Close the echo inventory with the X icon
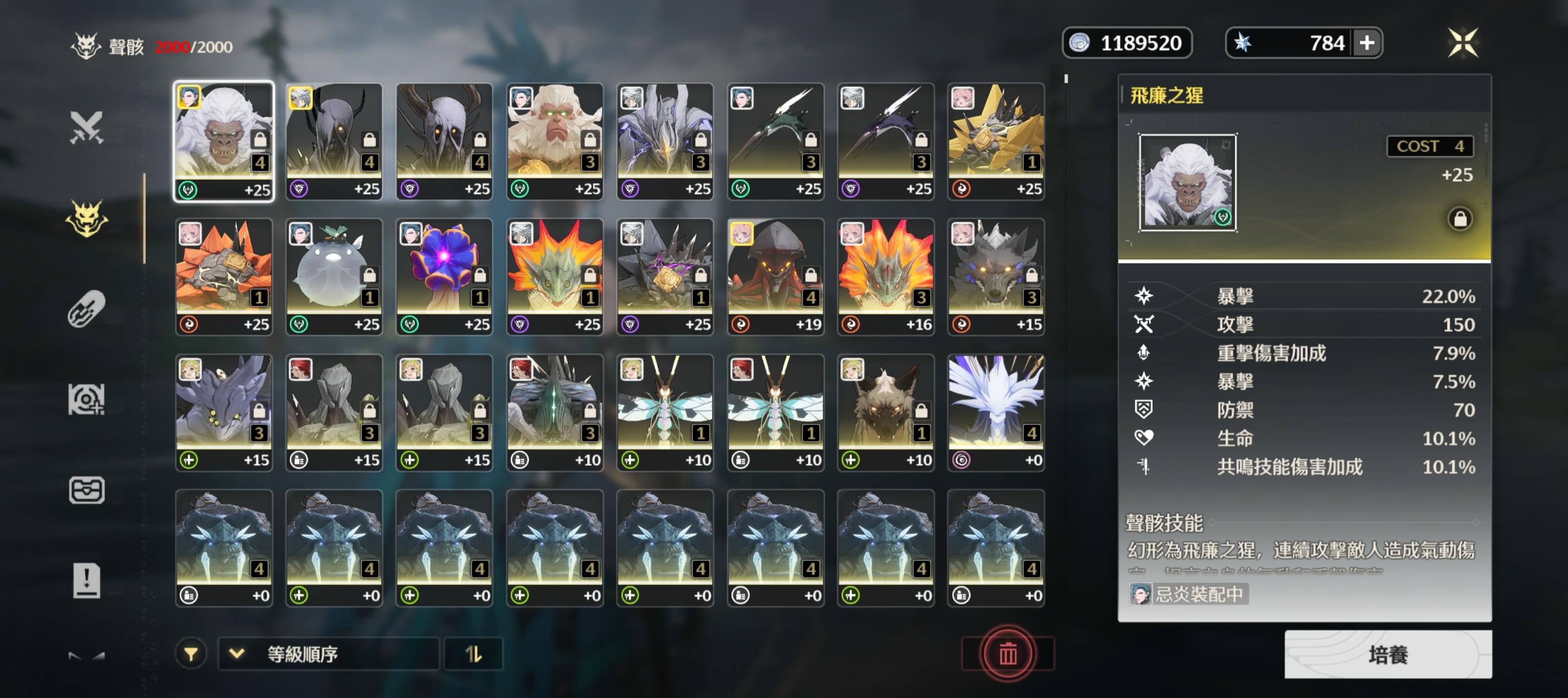The width and height of the screenshot is (1568, 698). click(1462, 43)
